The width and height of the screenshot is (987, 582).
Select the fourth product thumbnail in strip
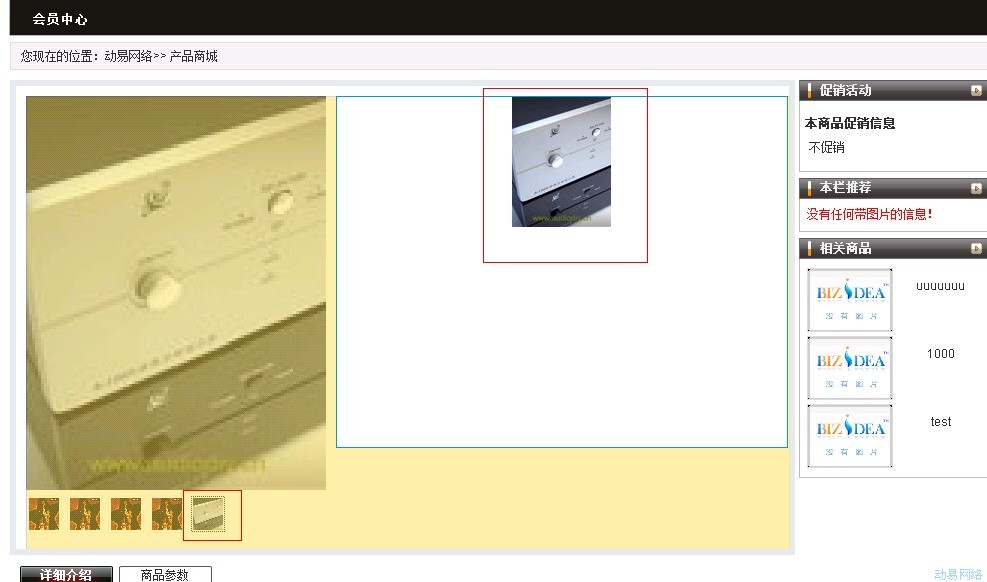click(167, 514)
